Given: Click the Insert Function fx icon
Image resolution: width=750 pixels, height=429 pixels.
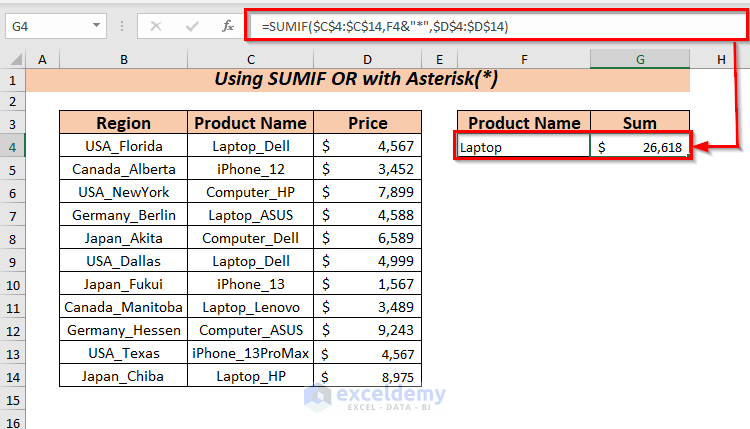Looking at the screenshot, I should [x=229, y=26].
